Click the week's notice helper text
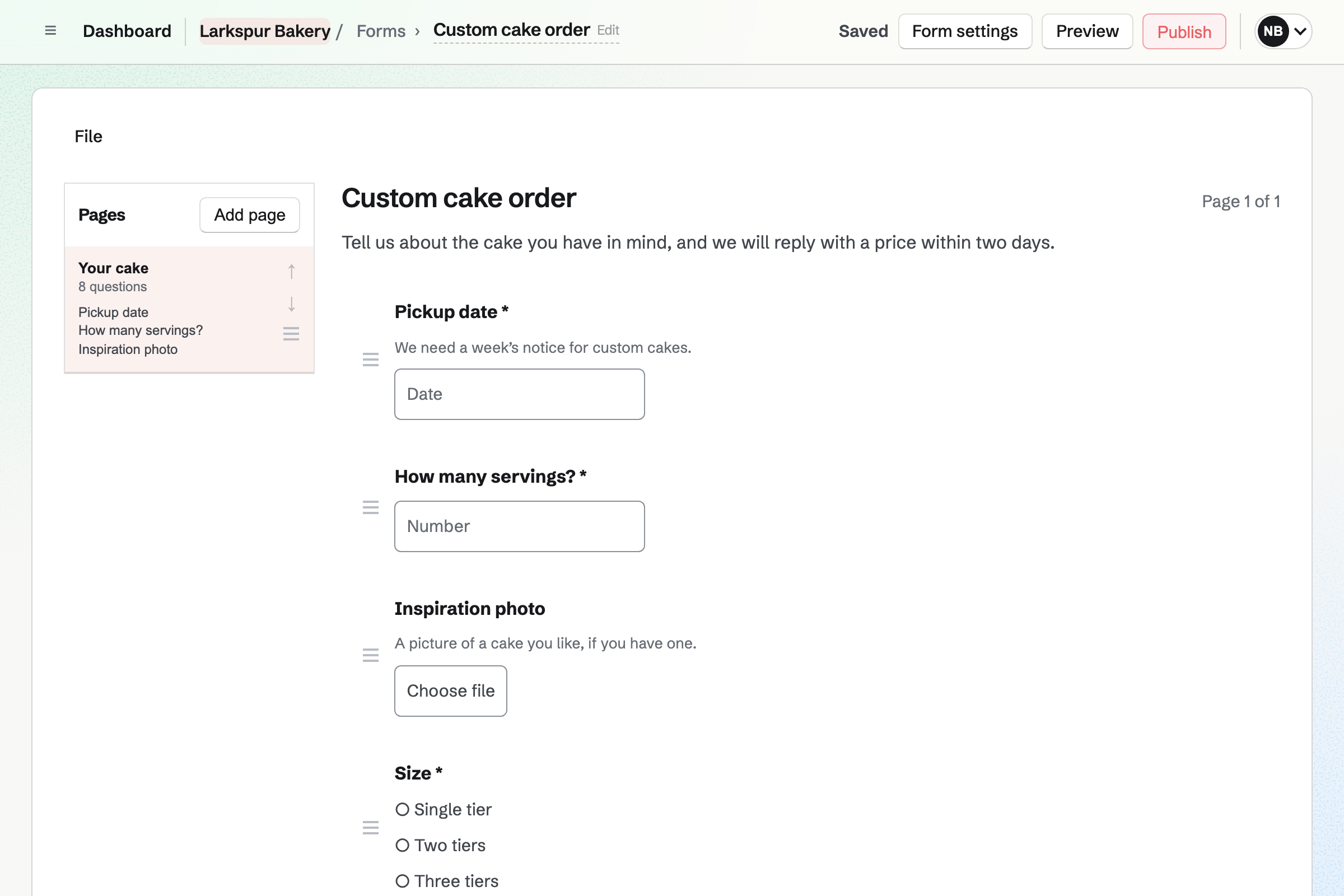 543,348
